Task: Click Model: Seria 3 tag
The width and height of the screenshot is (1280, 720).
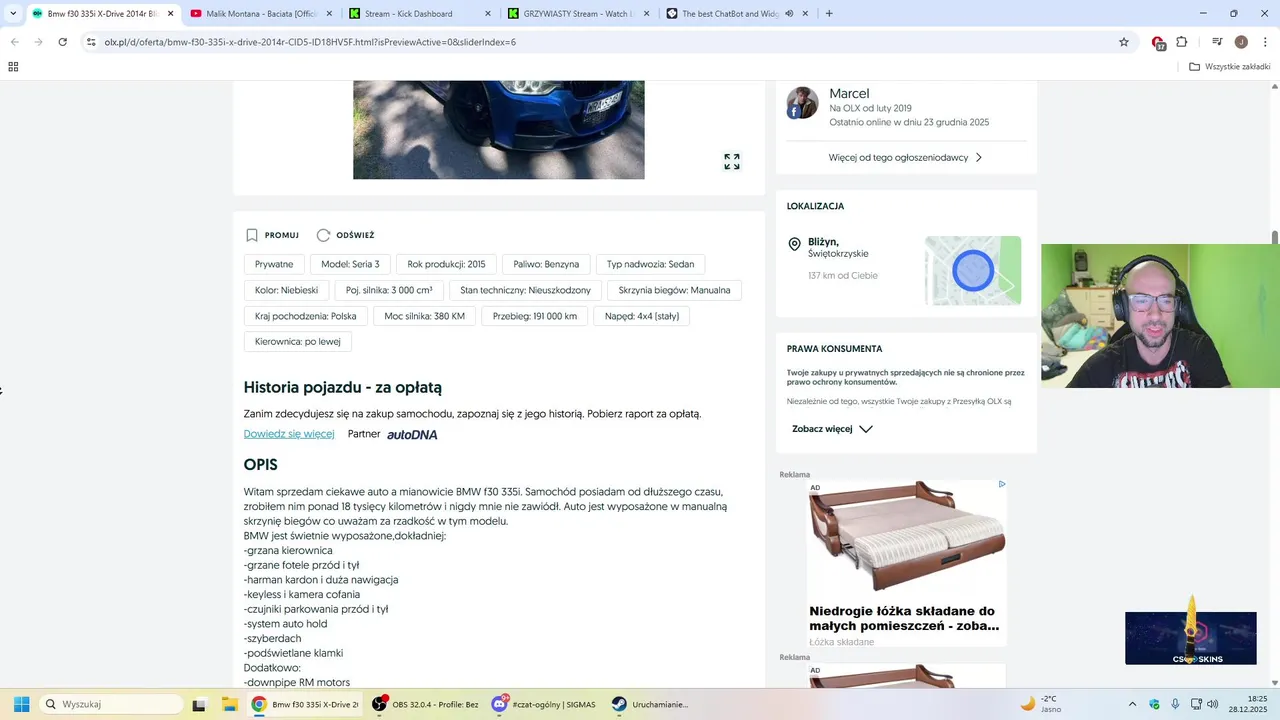Action: [350, 264]
